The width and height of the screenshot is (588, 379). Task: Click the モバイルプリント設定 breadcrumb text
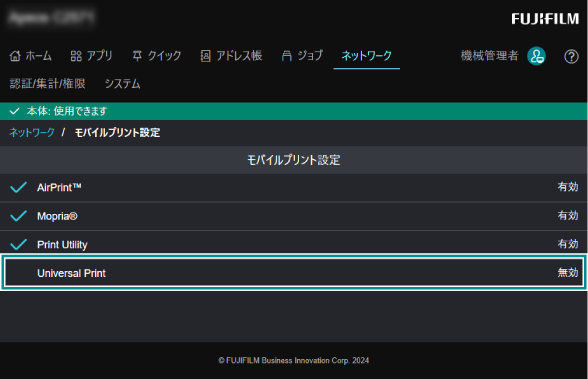pyautogui.click(x=117, y=132)
